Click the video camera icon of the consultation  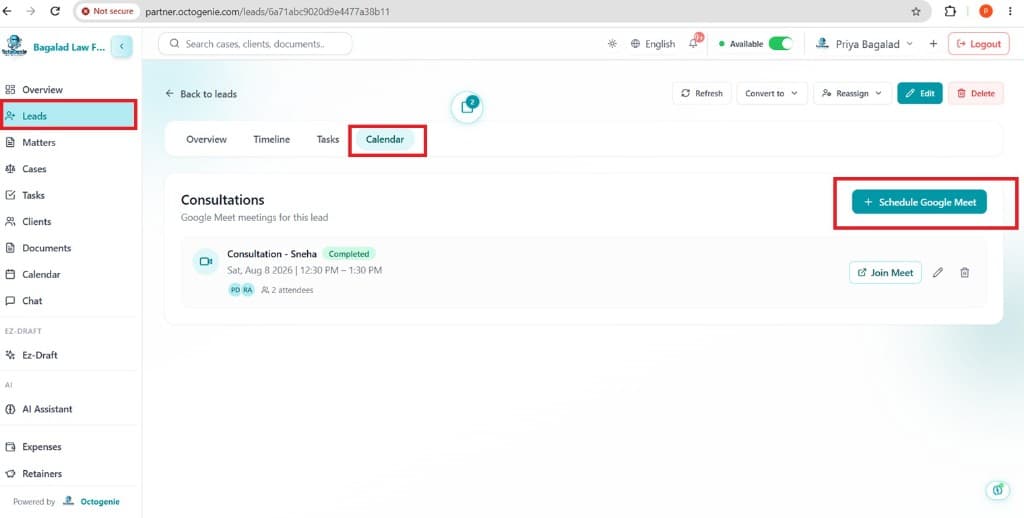(206, 261)
